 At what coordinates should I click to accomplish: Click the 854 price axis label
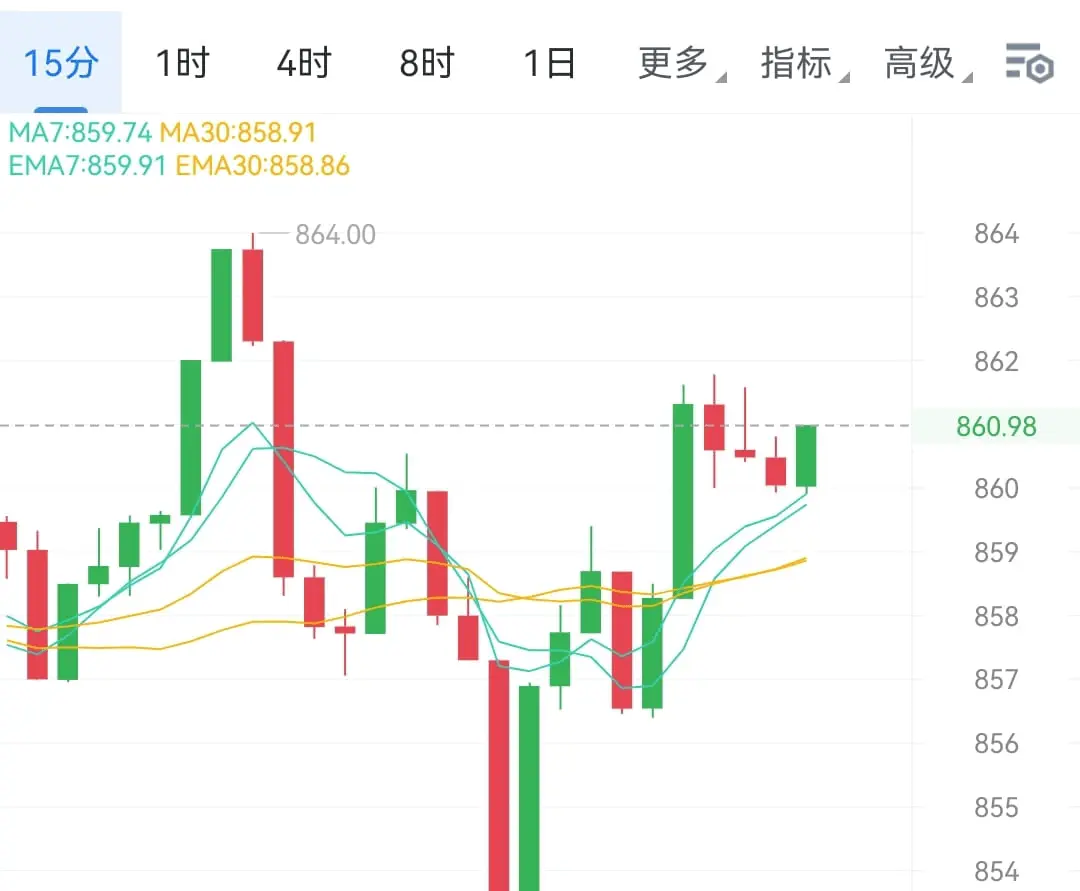tap(996, 871)
